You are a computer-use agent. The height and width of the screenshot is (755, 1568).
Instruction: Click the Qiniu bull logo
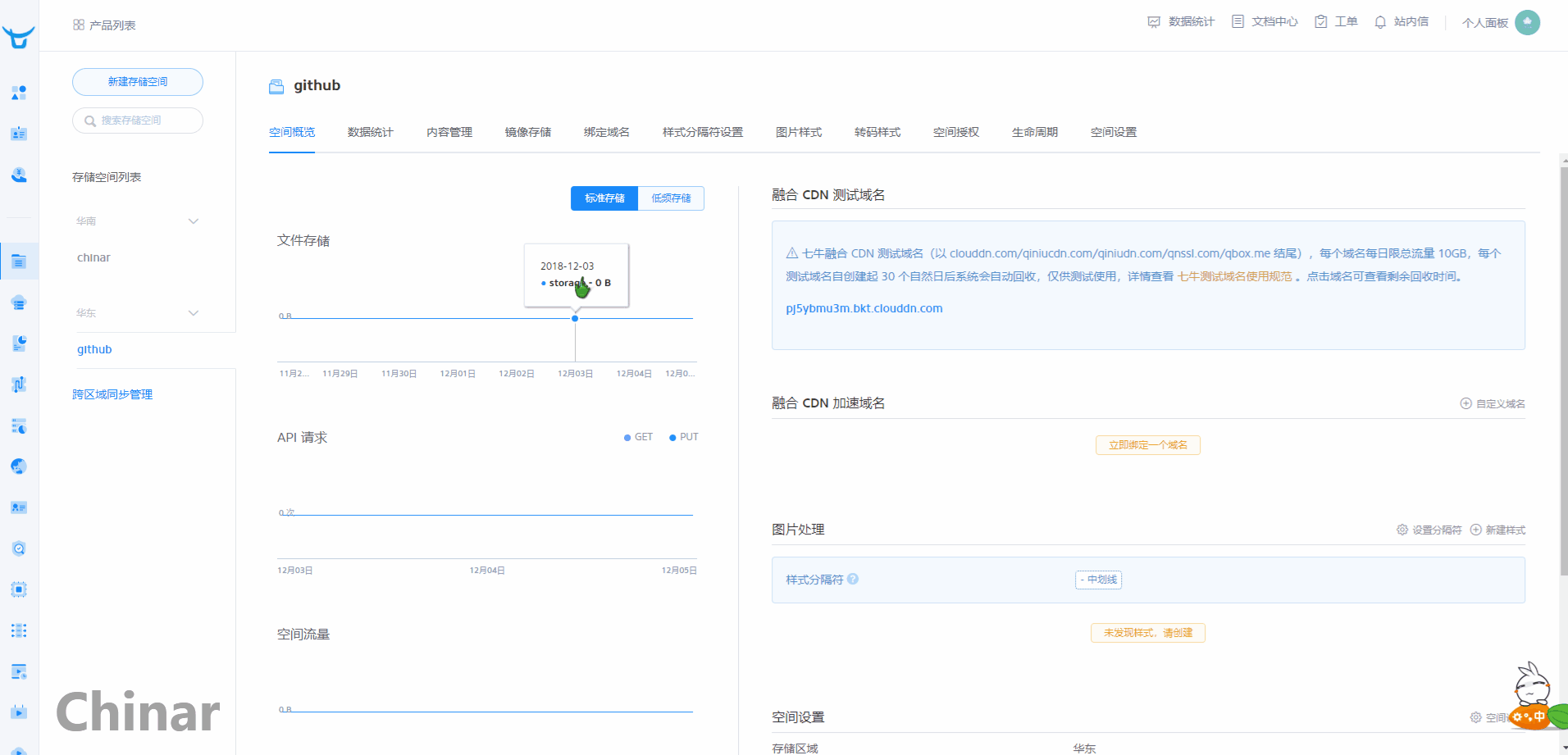(x=18, y=37)
